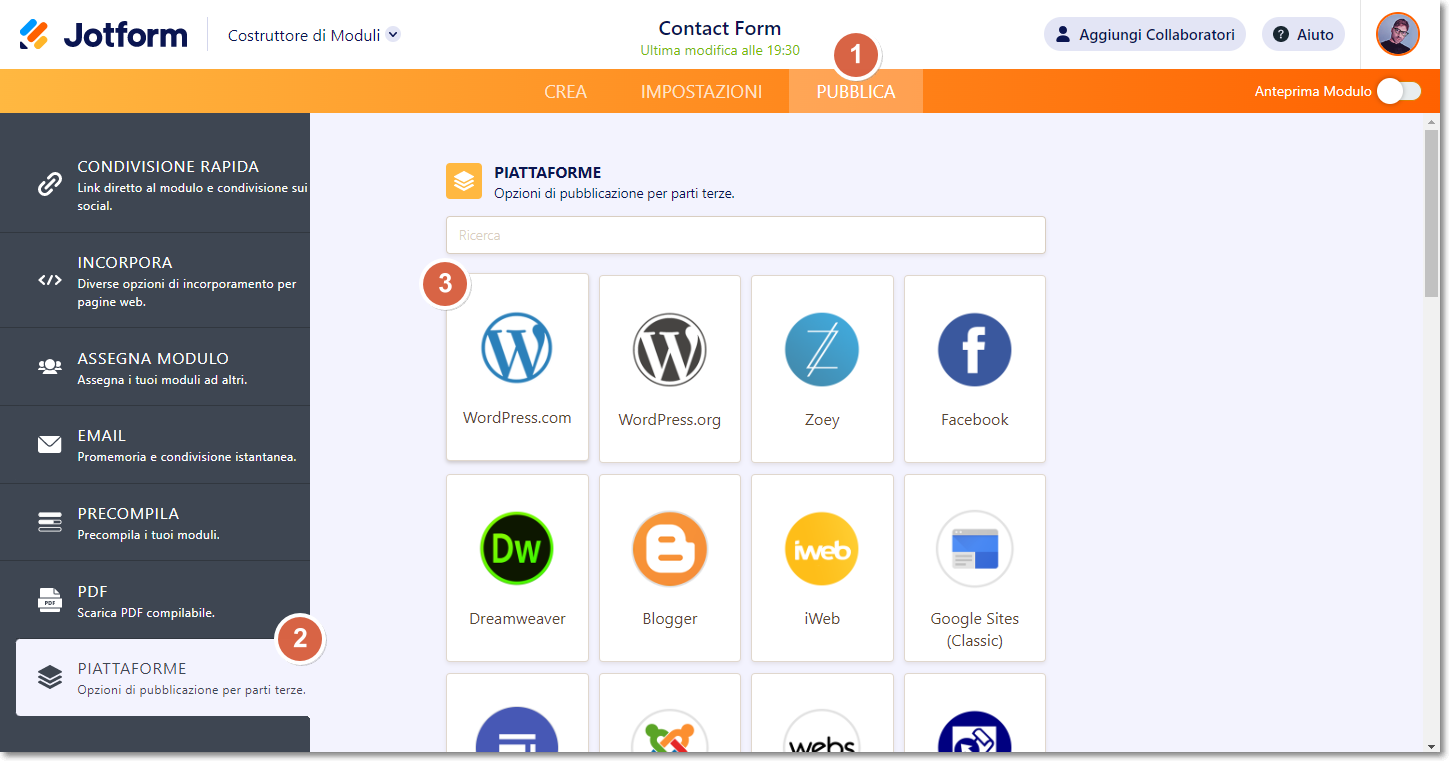Choose the Zoey platform icon
Image resolution: width=1449 pixels, height=761 pixels.
click(822, 349)
